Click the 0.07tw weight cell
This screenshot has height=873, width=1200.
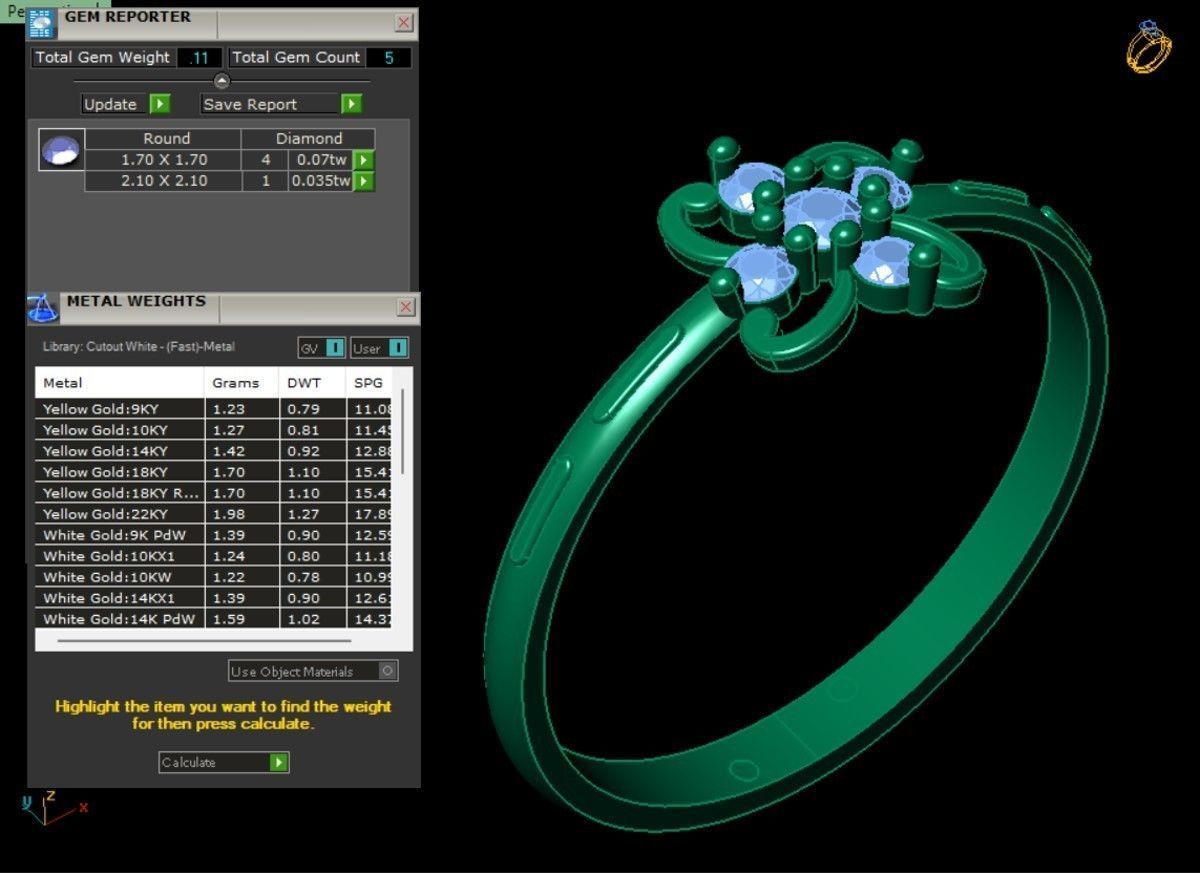click(x=321, y=160)
